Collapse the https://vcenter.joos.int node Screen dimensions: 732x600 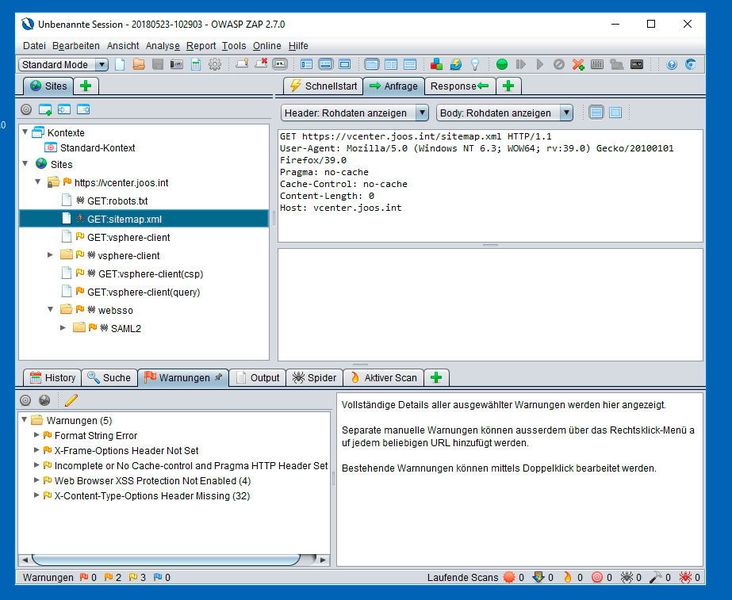38,182
